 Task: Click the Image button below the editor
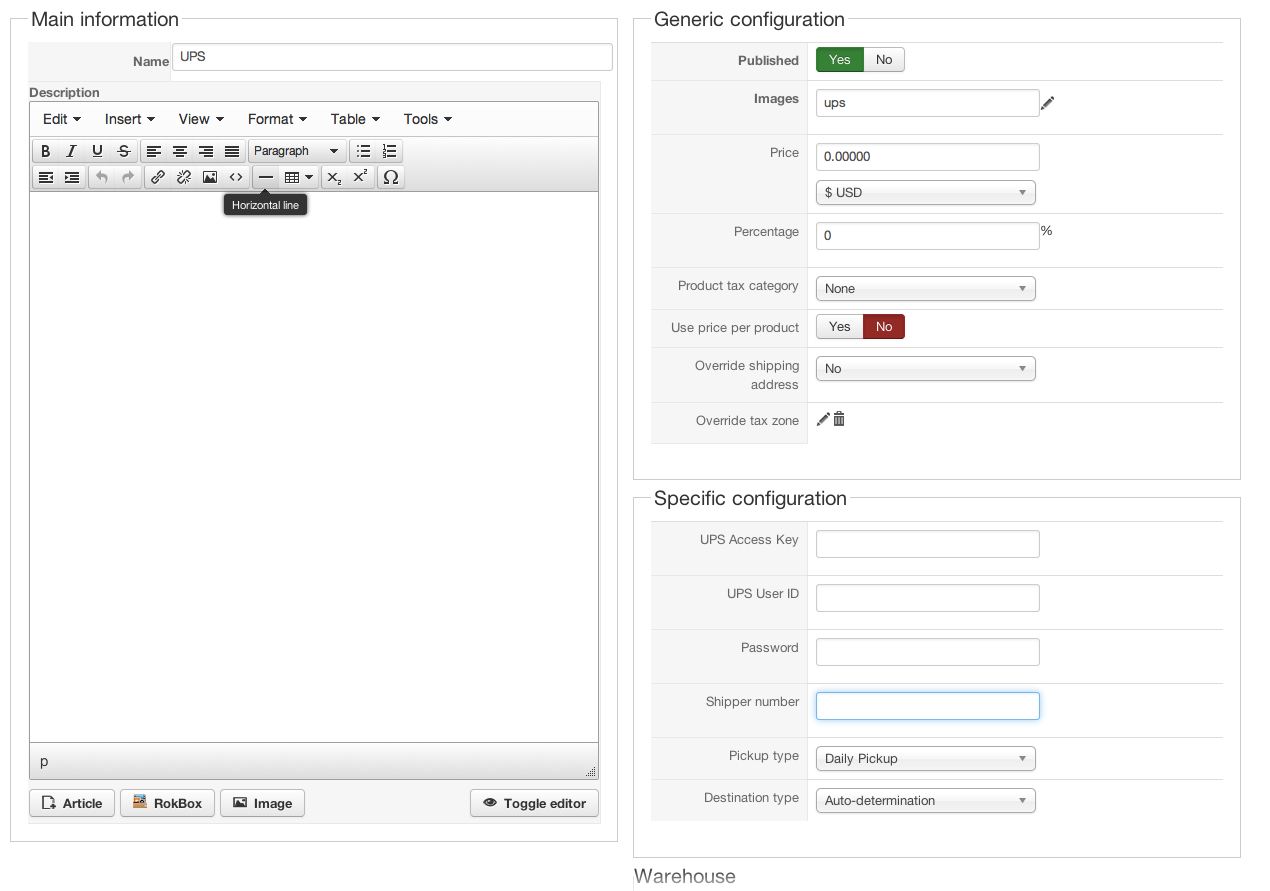(262, 803)
